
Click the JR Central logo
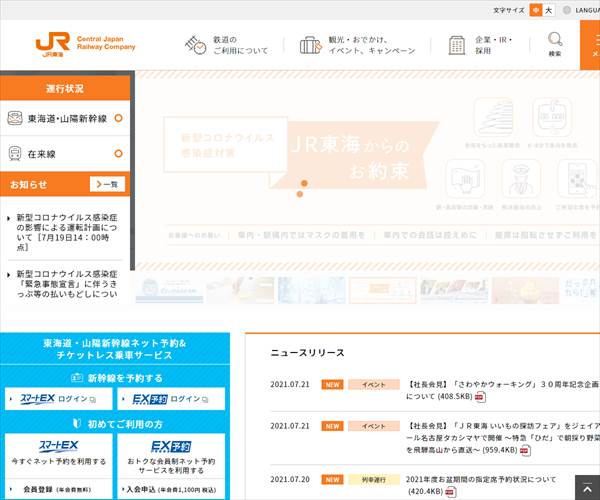tap(85, 44)
